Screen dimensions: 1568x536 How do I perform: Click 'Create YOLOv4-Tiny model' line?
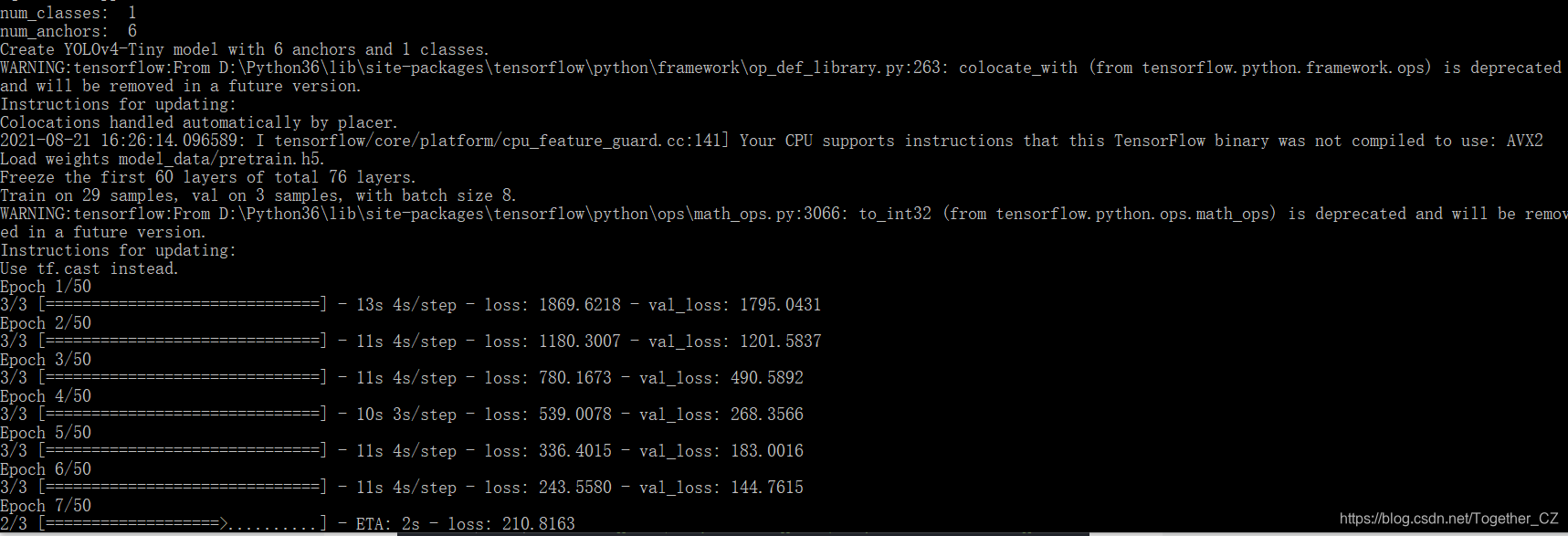[x=245, y=49]
